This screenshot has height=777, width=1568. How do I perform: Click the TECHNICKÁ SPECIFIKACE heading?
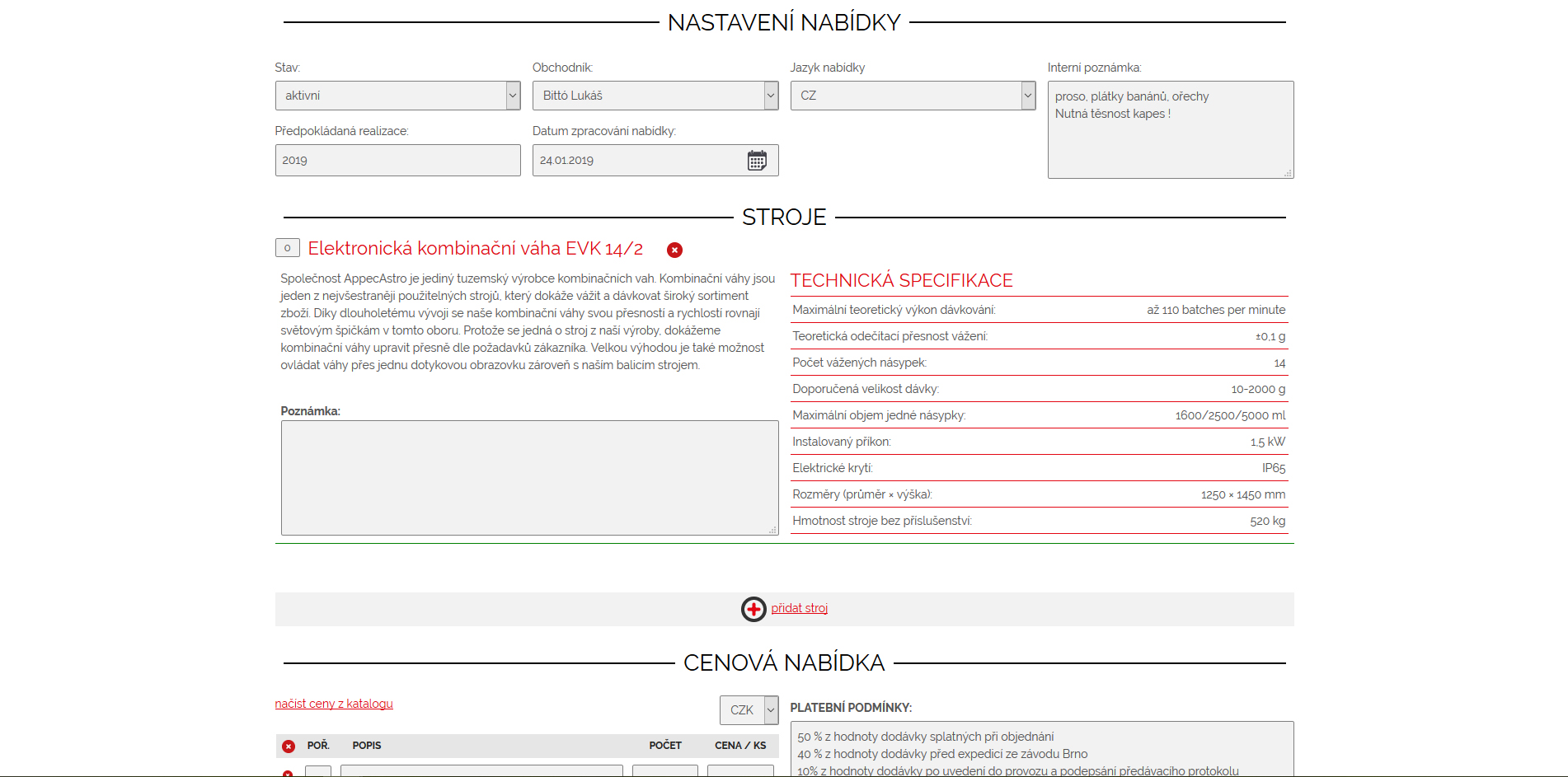pos(902,280)
